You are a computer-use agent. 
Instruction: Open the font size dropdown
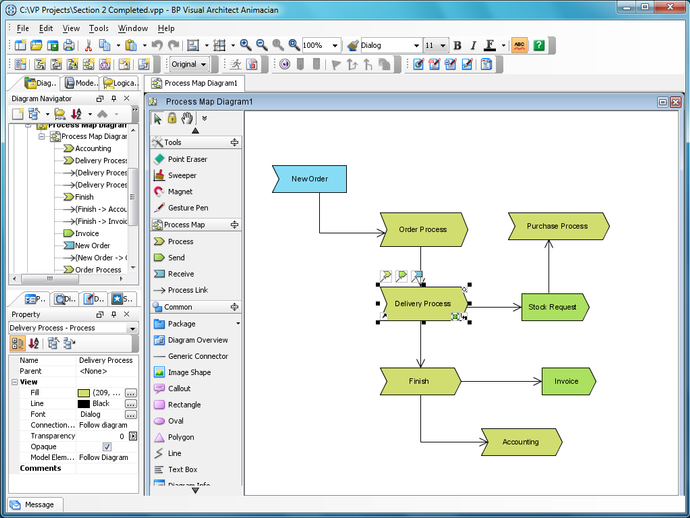(x=443, y=45)
